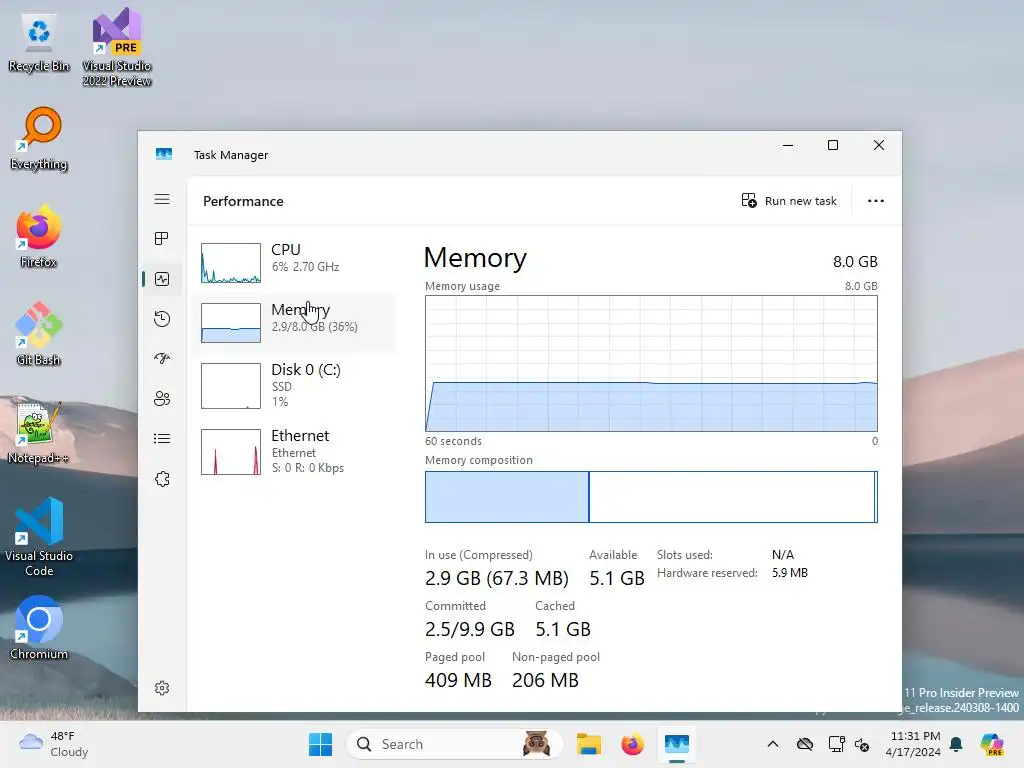Maximize the Task Manager window

coord(833,145)
